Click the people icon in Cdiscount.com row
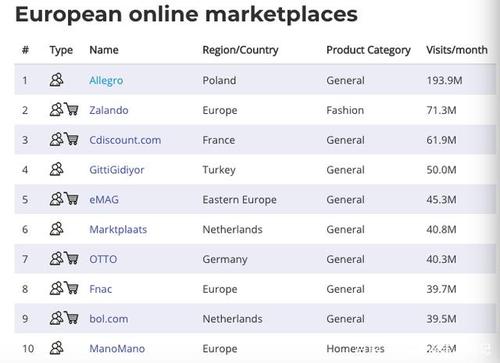Image resolution: width=500 pixels, height=363 pixels. pyautogui.click(x=56, y=139)
